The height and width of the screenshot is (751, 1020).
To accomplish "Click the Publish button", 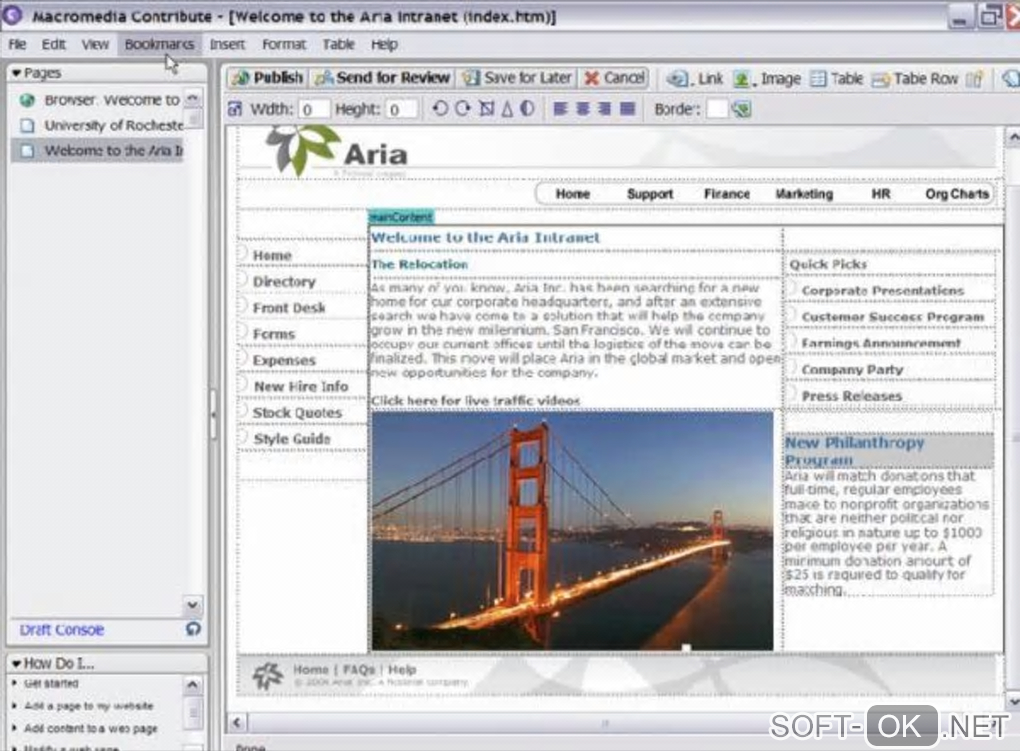I will pyautogui.click(x=268, y=78).
